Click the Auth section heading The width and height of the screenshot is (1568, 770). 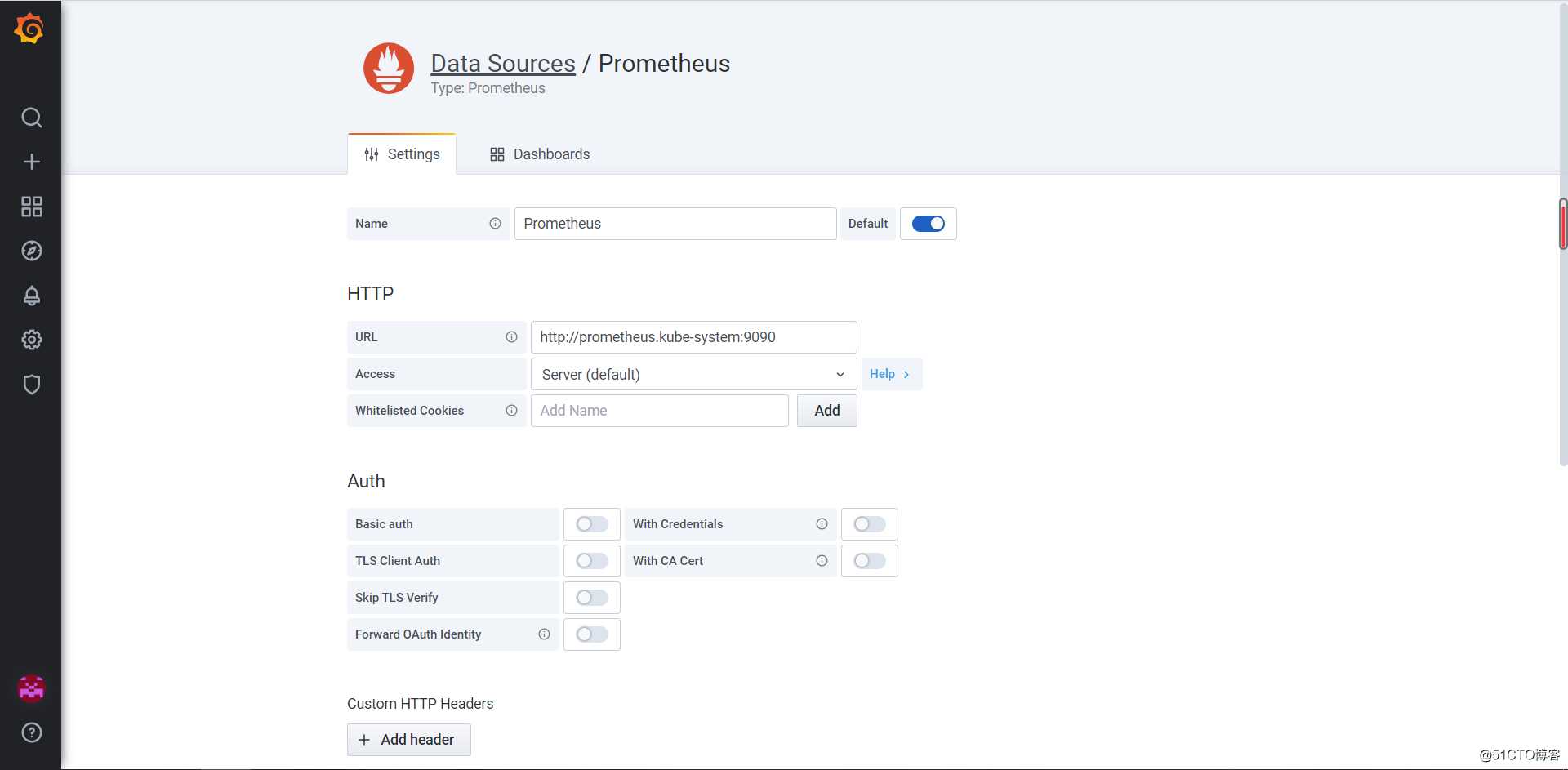click(x=366, y=481)
